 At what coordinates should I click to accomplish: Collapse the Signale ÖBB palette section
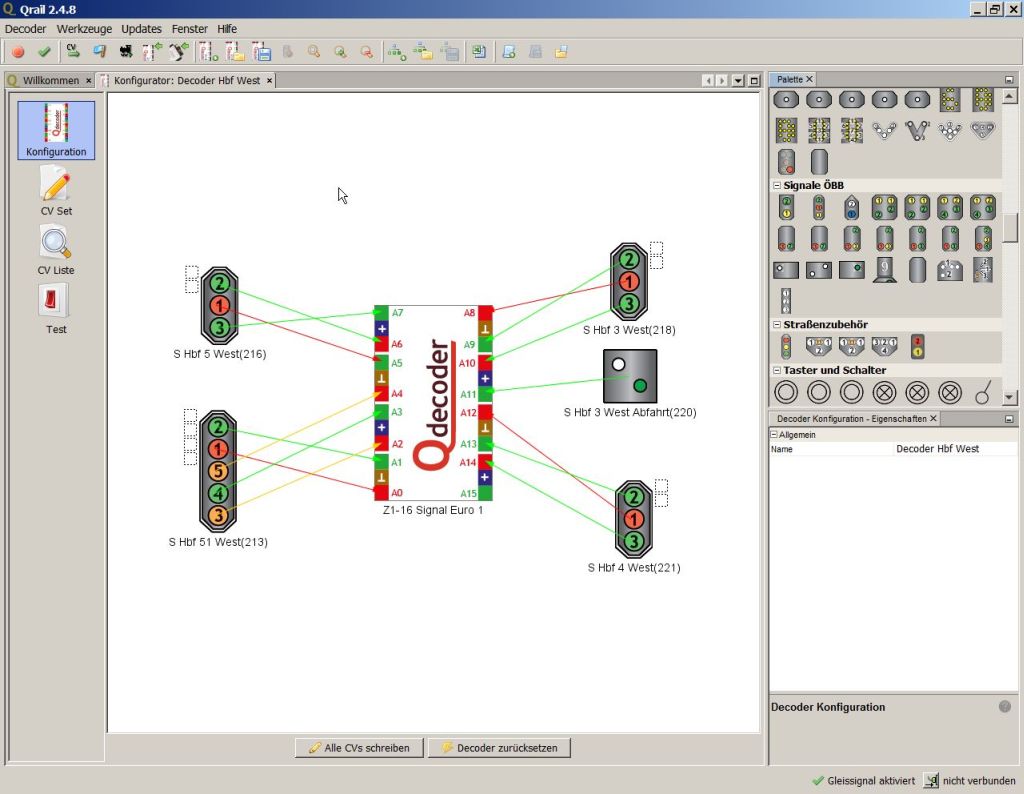pyautogui.click(x=776, y=186)
